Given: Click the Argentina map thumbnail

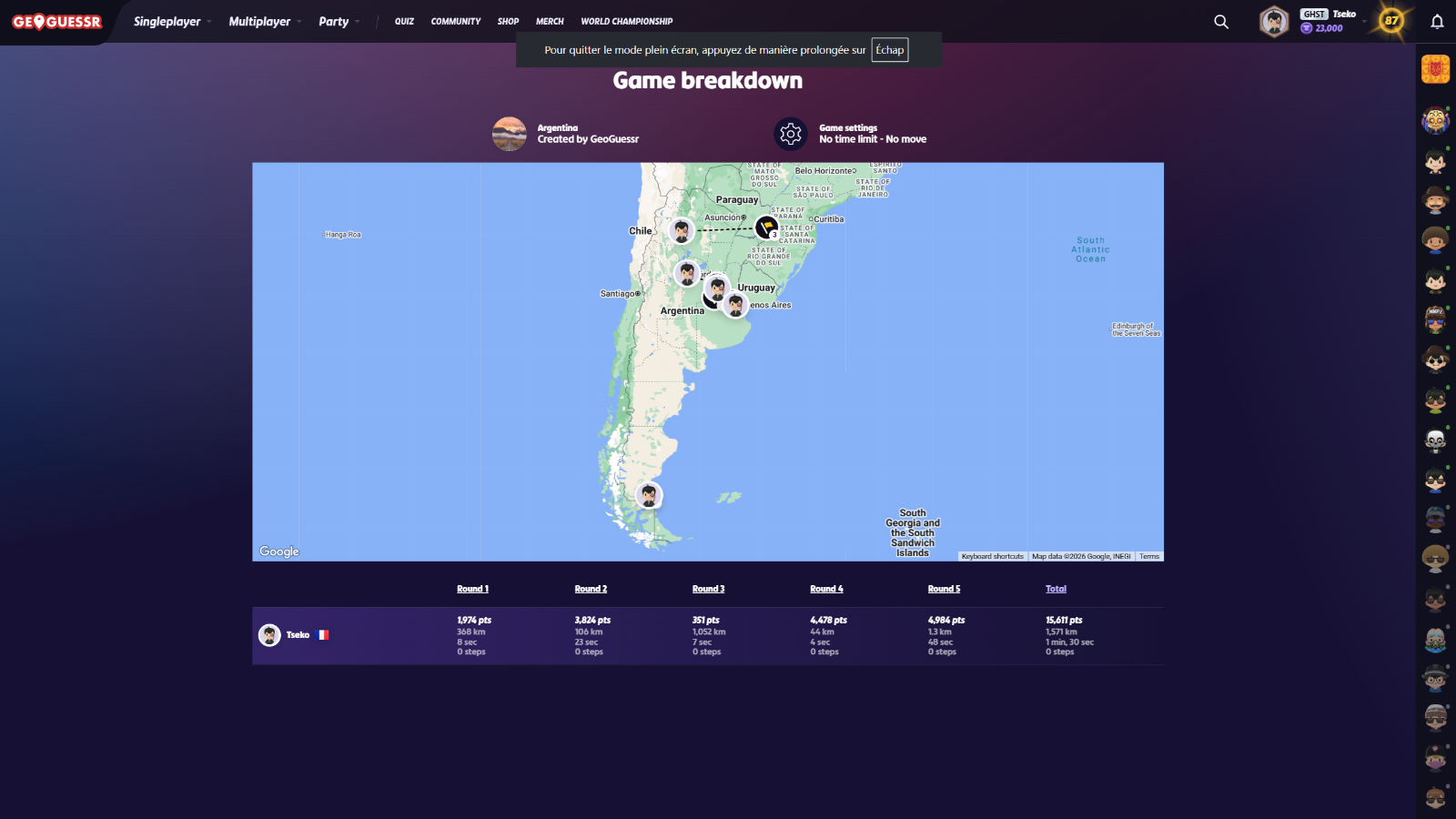Looking at the screenshot, I should 510,134.
